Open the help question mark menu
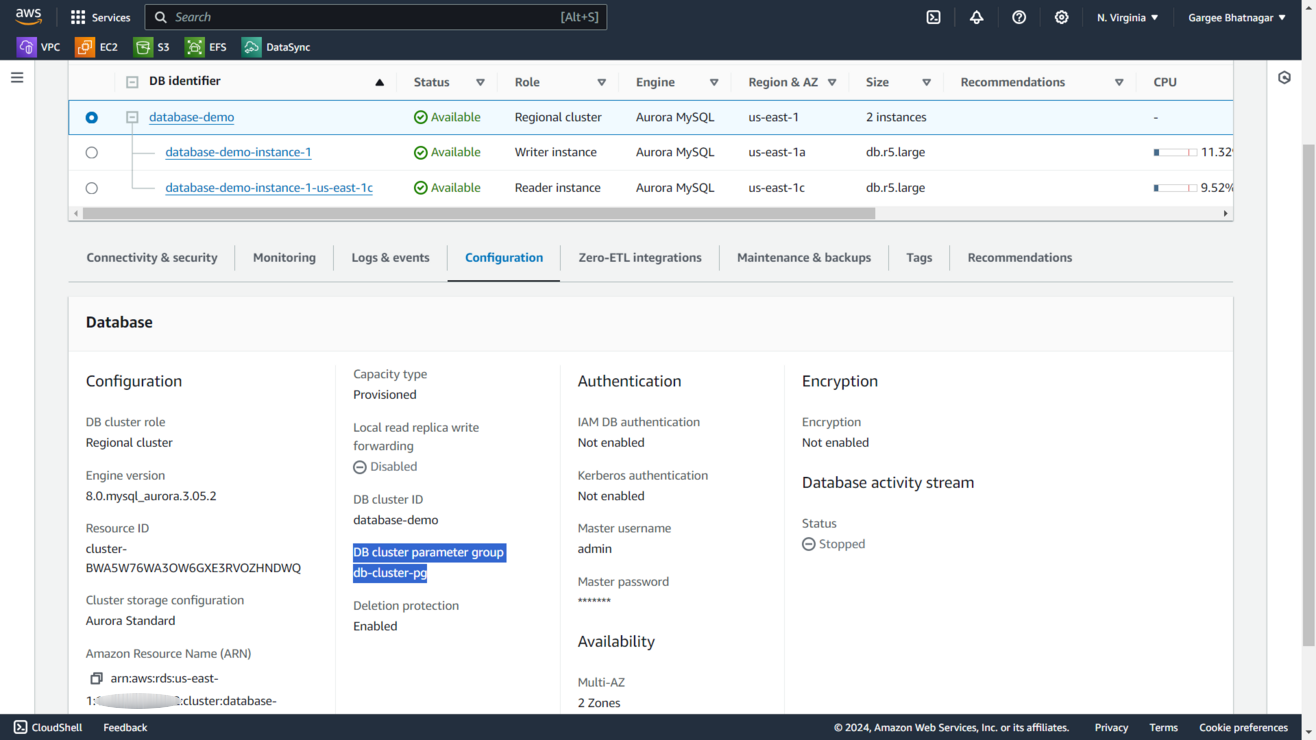The height and width of the screenshot is (740, 1316). tap(1019, 17)
